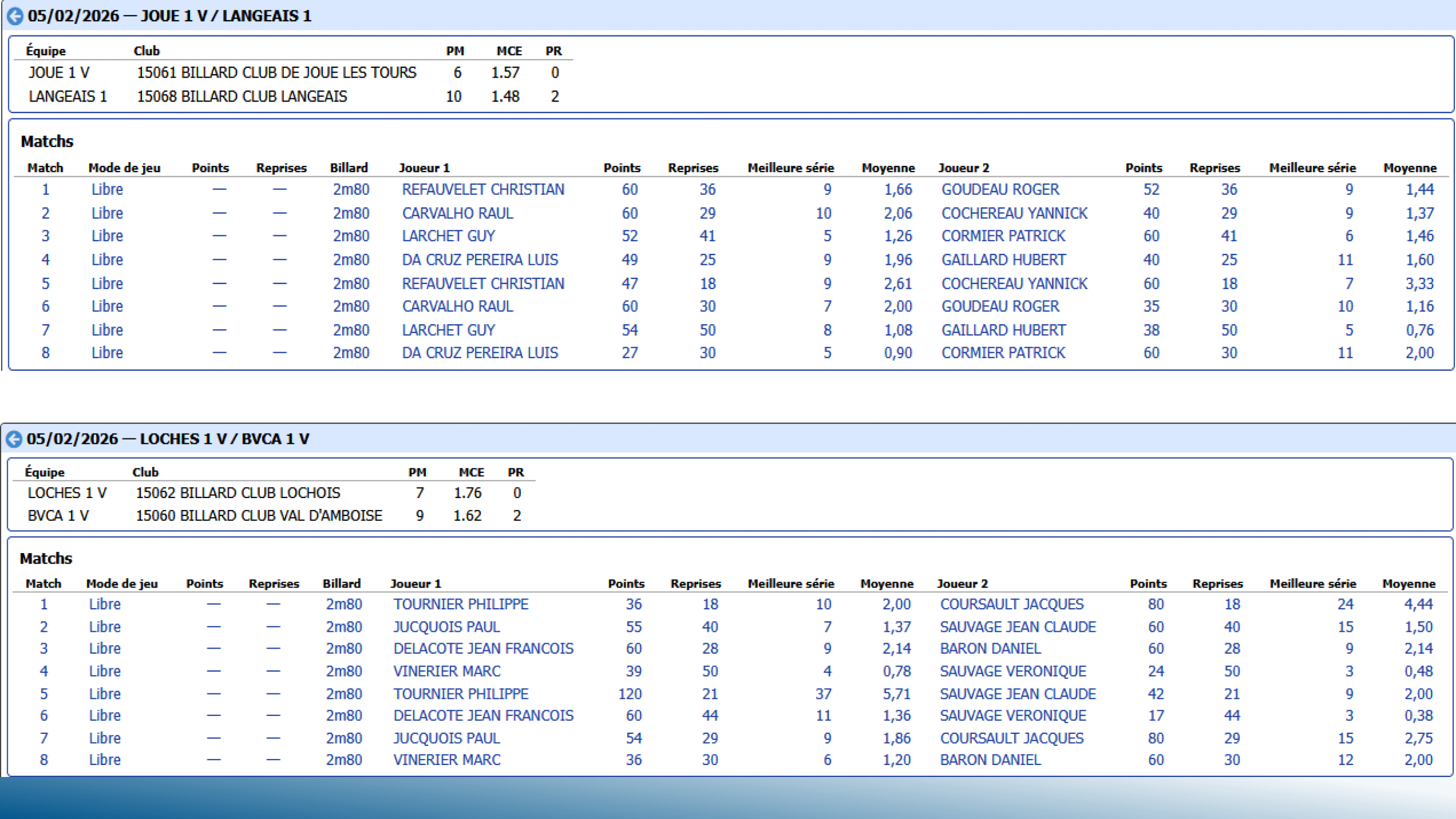Click Meilleure série header for Joueur 2 in the top table

click(1312, 168)
